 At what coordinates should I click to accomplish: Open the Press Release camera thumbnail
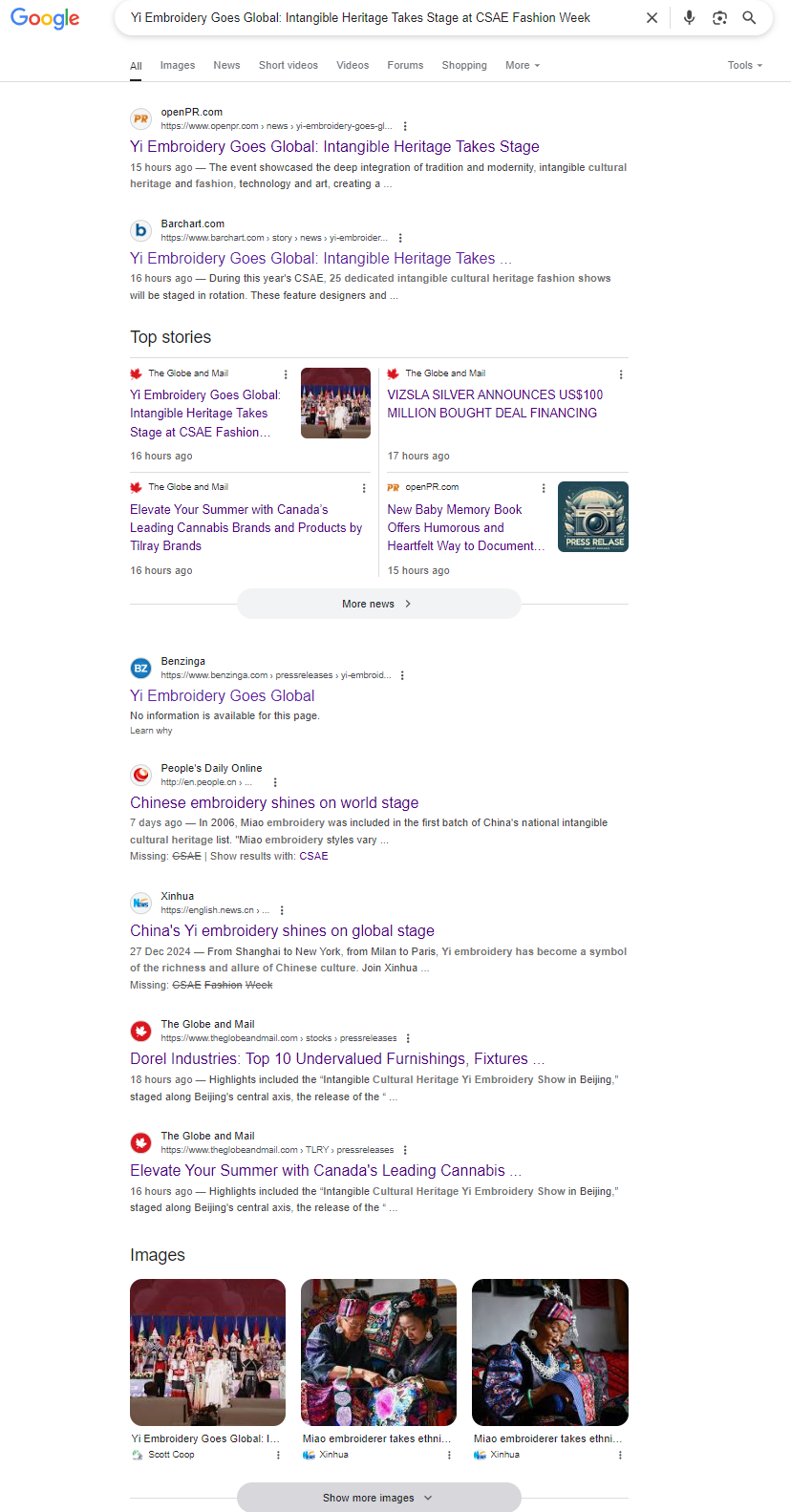(592, 517)
